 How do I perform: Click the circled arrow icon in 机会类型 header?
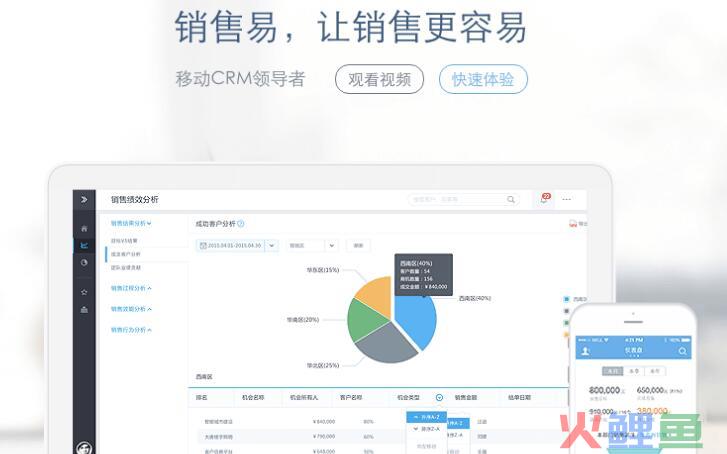[439, 397]
